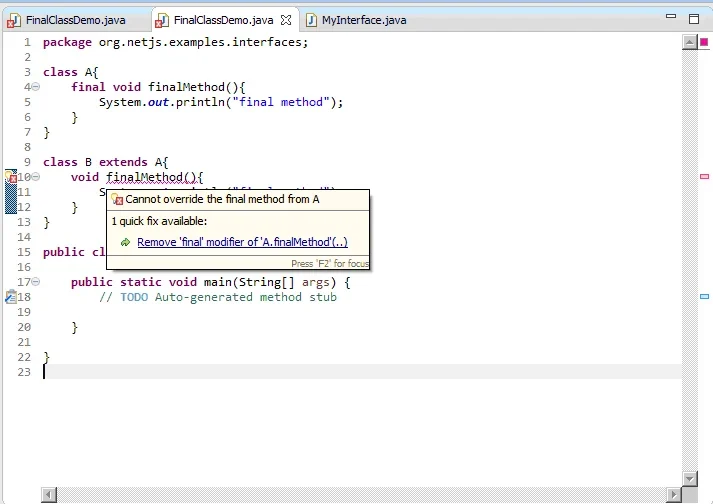The width and height of the screenshot is (713, 504).
Task: Click the quick fix arrow icon in tooltip
Action: click(126, 242)
